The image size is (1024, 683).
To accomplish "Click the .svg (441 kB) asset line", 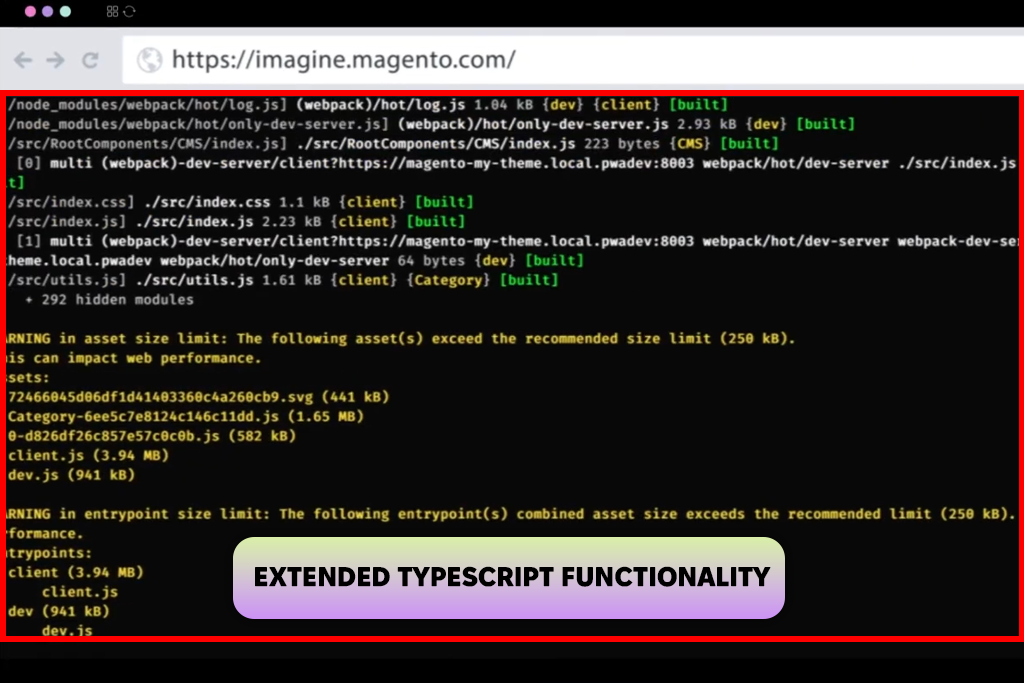I will point(198,397).
